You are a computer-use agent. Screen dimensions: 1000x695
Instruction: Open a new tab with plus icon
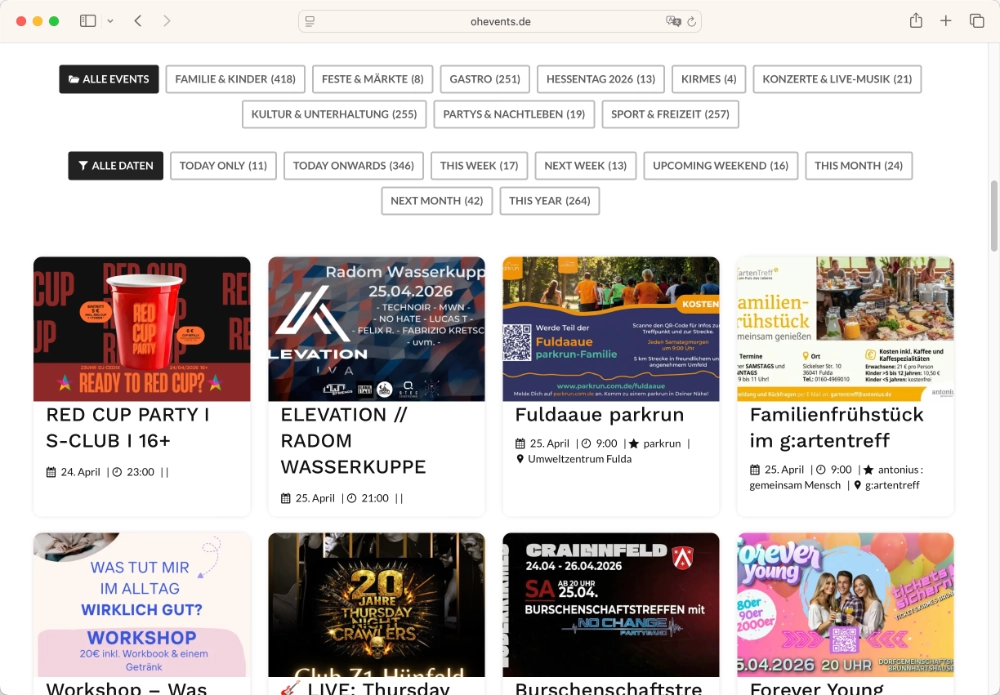point(946,21)
